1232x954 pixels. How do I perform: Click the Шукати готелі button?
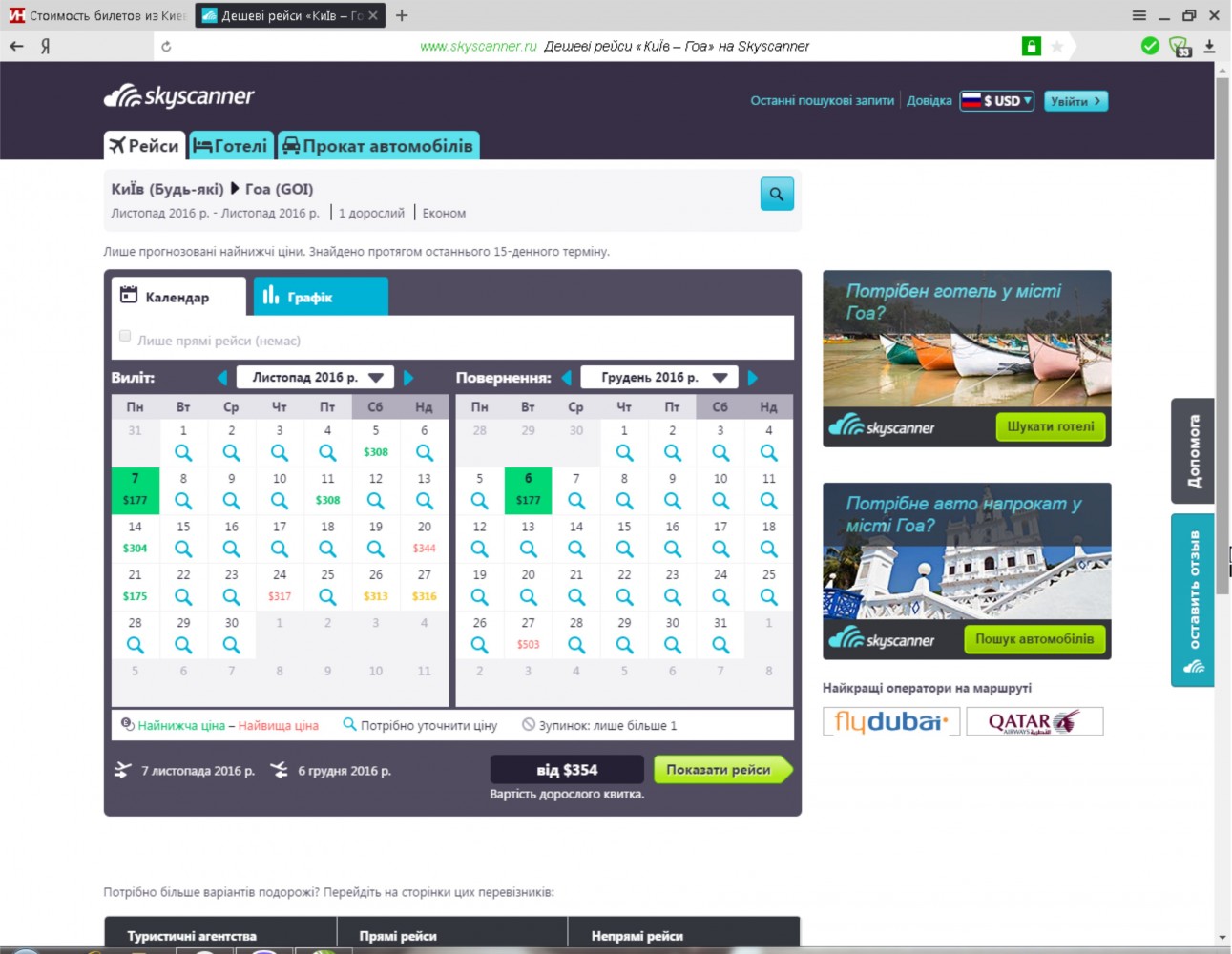(1050, 426)
